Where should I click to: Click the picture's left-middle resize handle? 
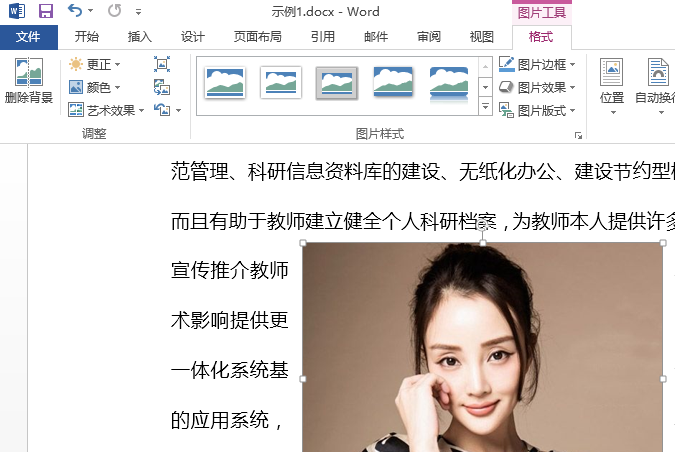point(303,379)
